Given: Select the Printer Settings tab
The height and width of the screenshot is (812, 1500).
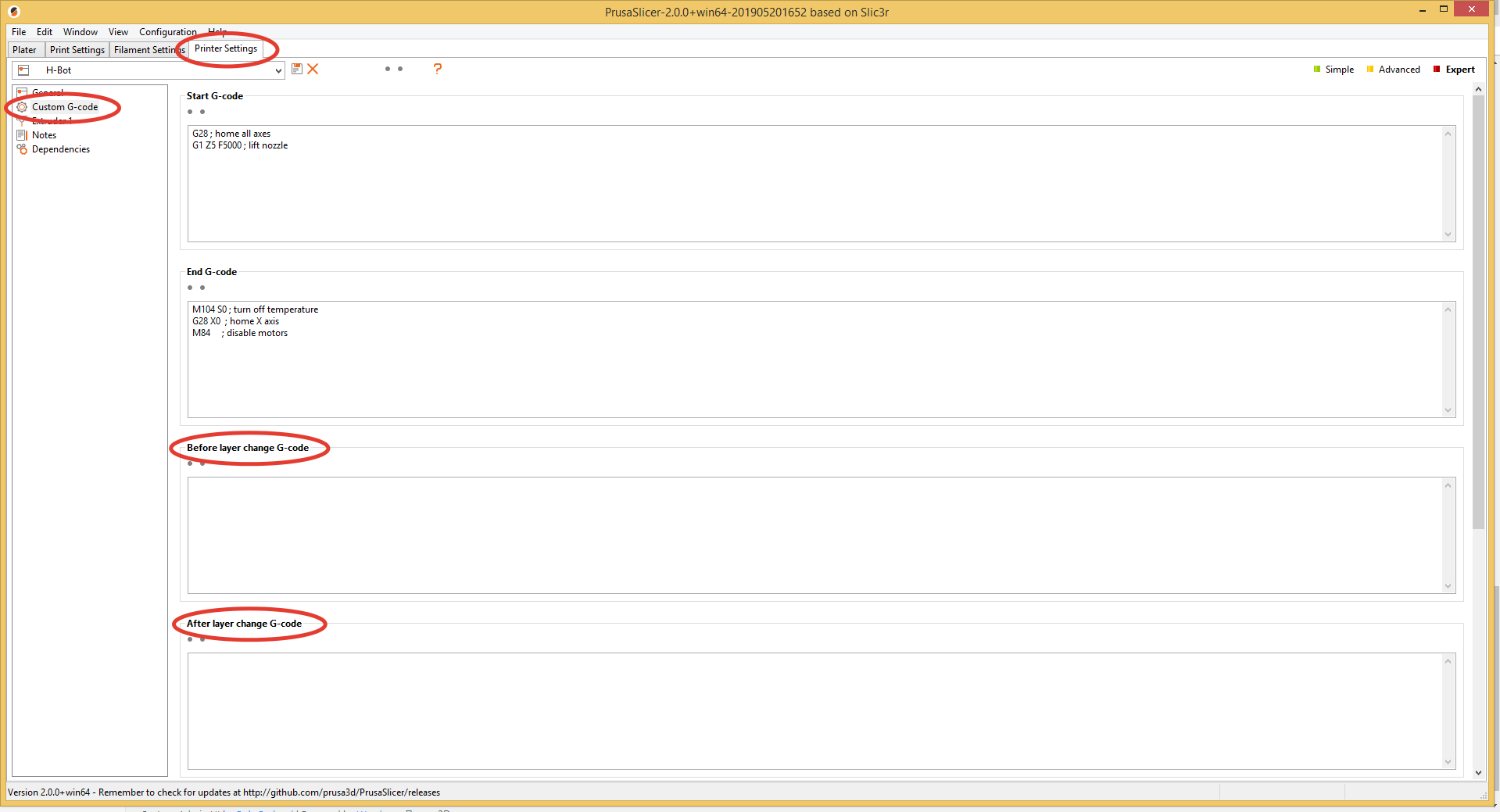Looking at the screenshot, I should [226, 48].
